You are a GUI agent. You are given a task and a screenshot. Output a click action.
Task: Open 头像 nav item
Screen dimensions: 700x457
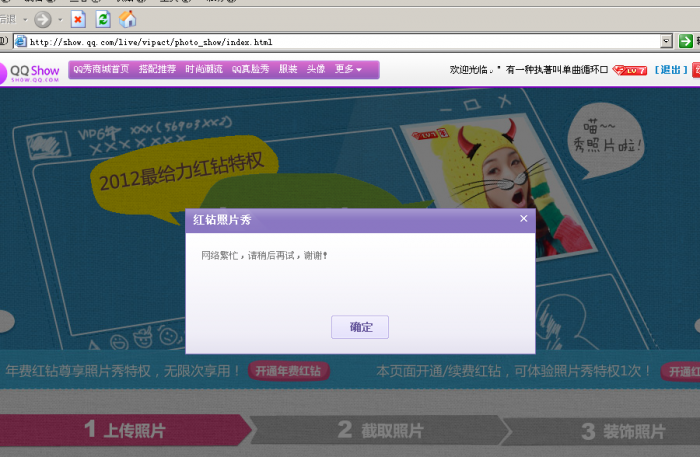click(316, 69)
